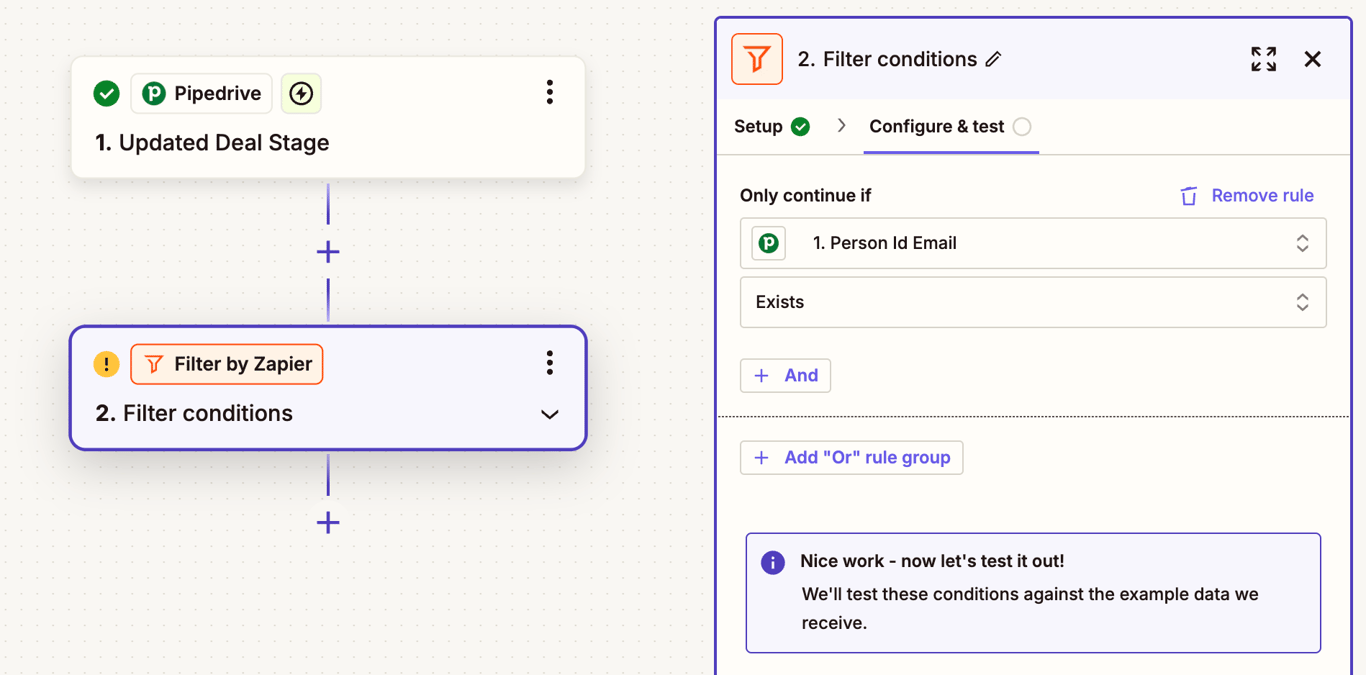Click the green checkmark on Pipedrive step

coord(106,94)
